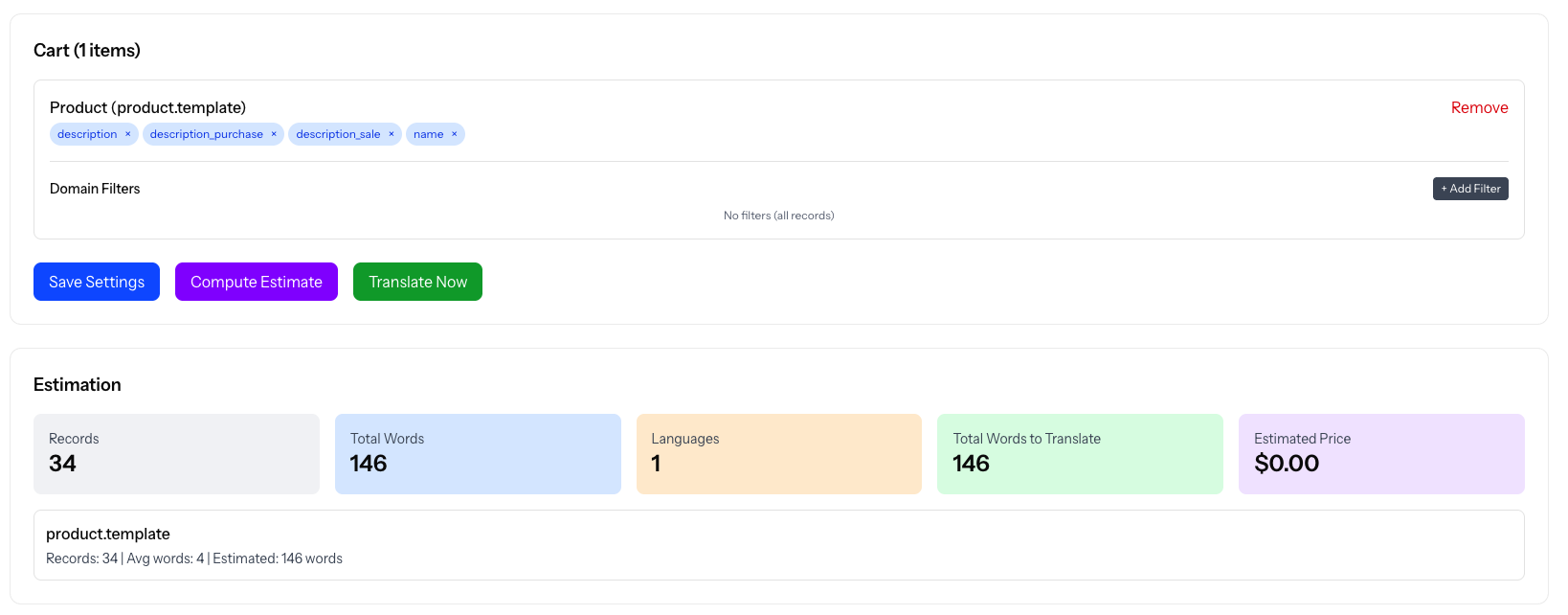Remove the name field tag using x

click(x=454, y=134)
